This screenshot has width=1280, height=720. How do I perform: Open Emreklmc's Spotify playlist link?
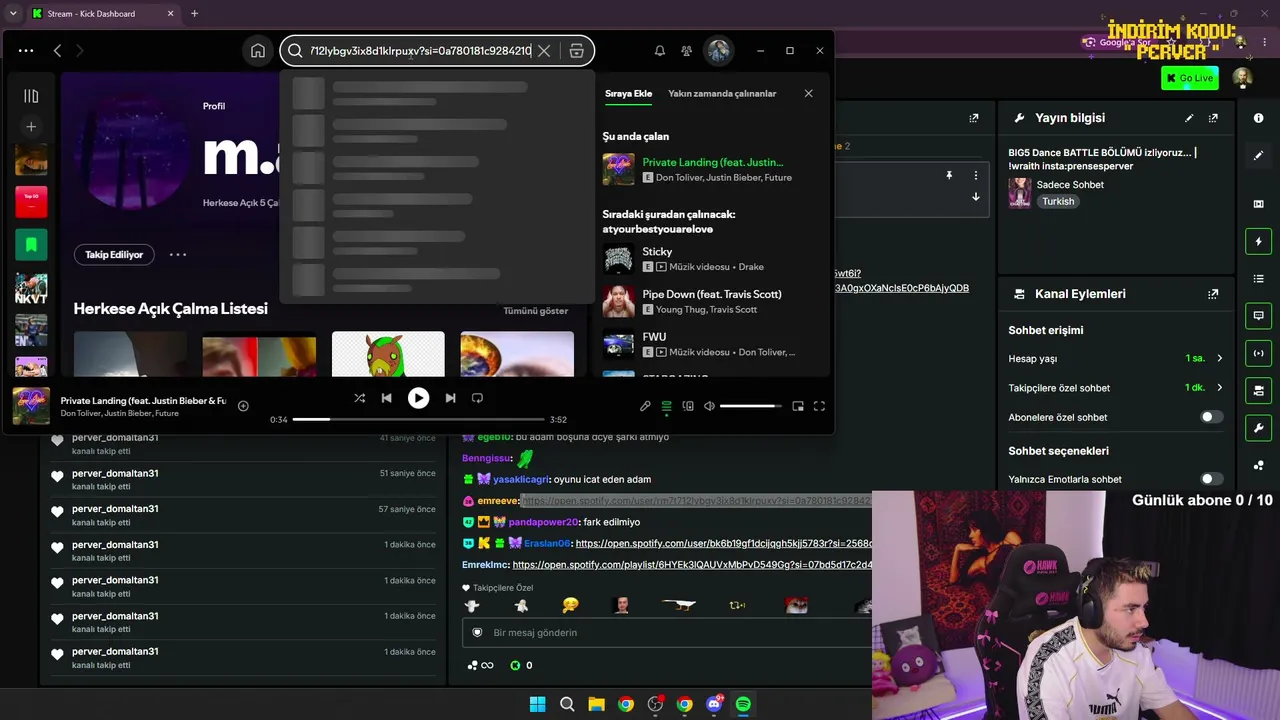[692, 565]
